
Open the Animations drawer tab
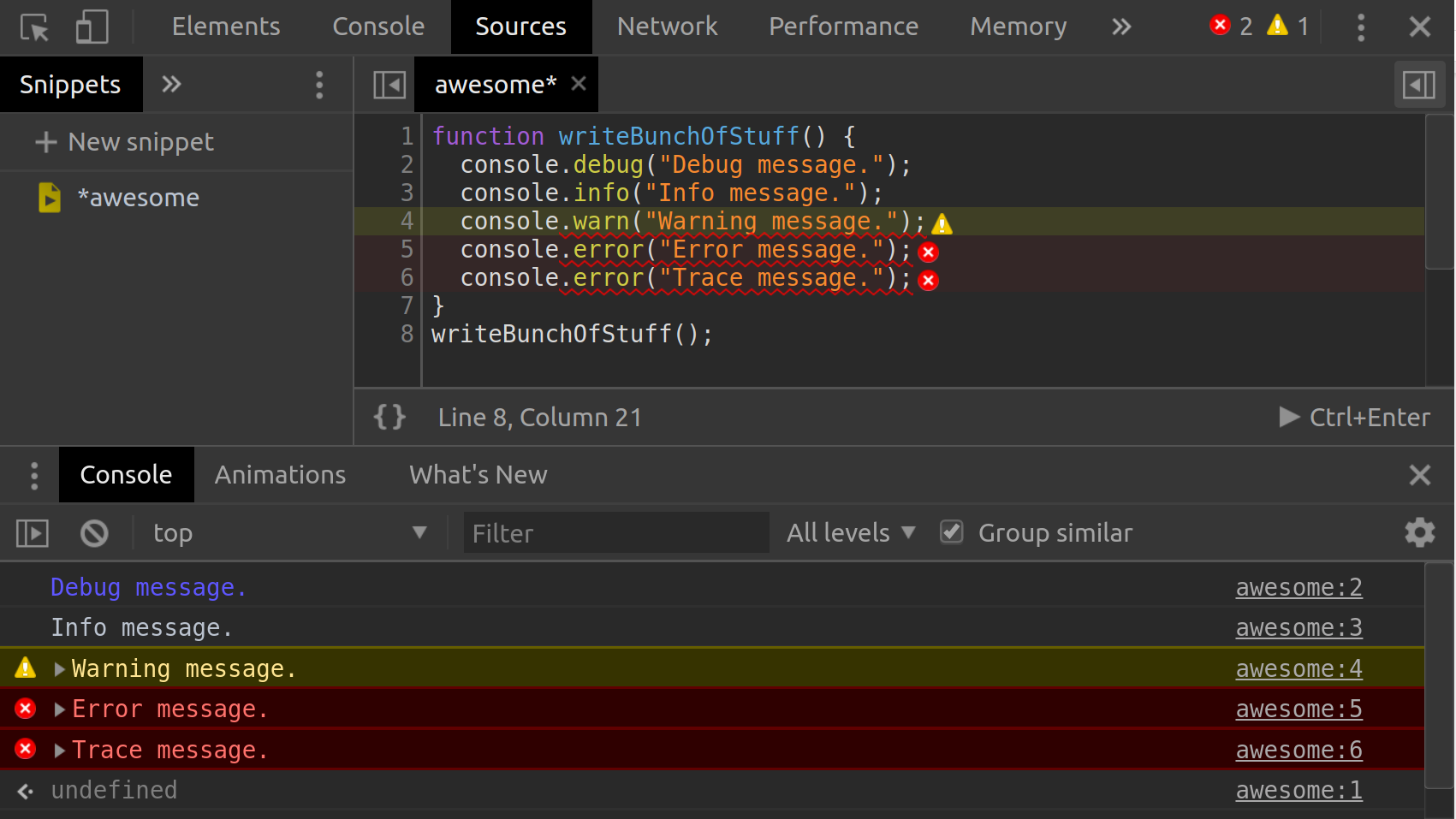[280, 475]
